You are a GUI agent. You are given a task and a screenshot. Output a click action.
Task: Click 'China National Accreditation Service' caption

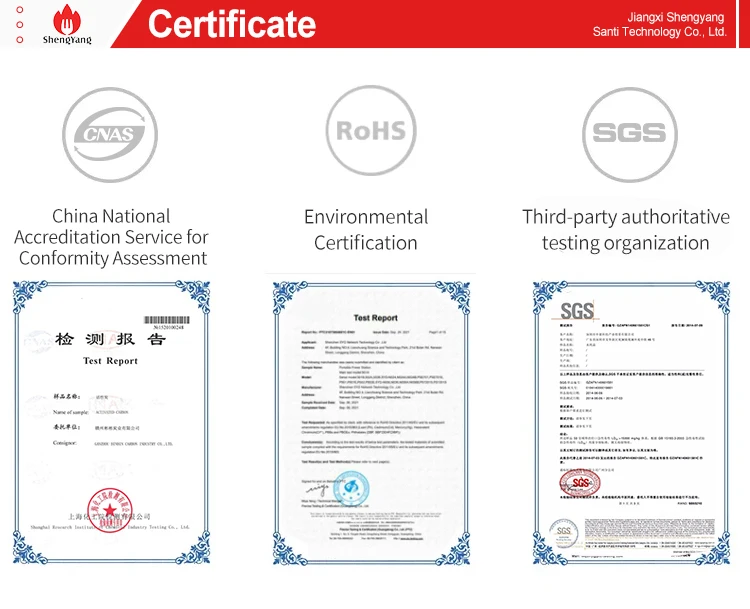tap(111, 237)
